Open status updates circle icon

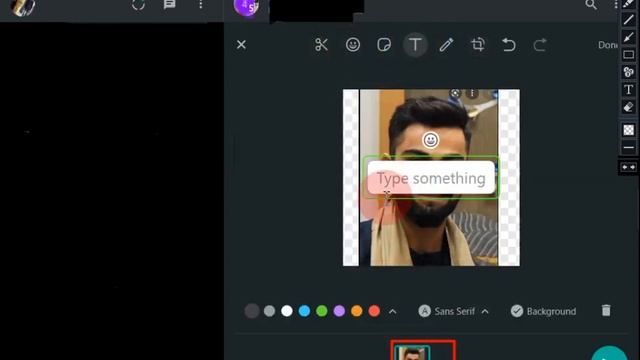(x=138, y=5)
